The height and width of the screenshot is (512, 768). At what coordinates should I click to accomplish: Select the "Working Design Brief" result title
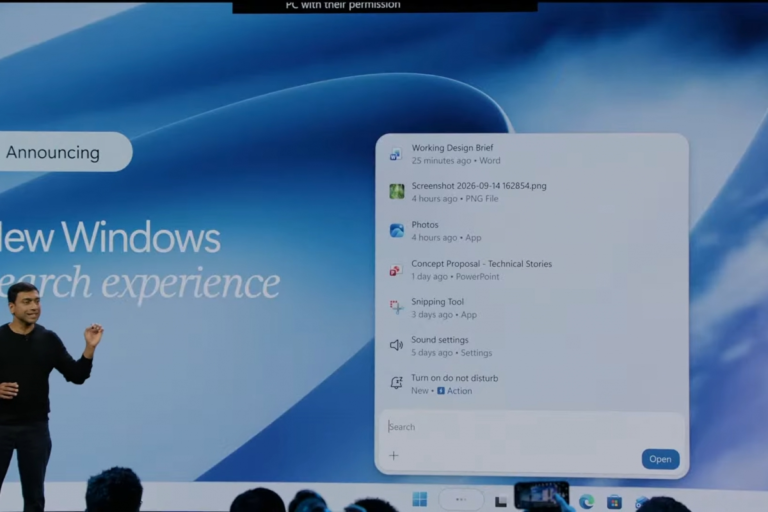coord(452,147)
